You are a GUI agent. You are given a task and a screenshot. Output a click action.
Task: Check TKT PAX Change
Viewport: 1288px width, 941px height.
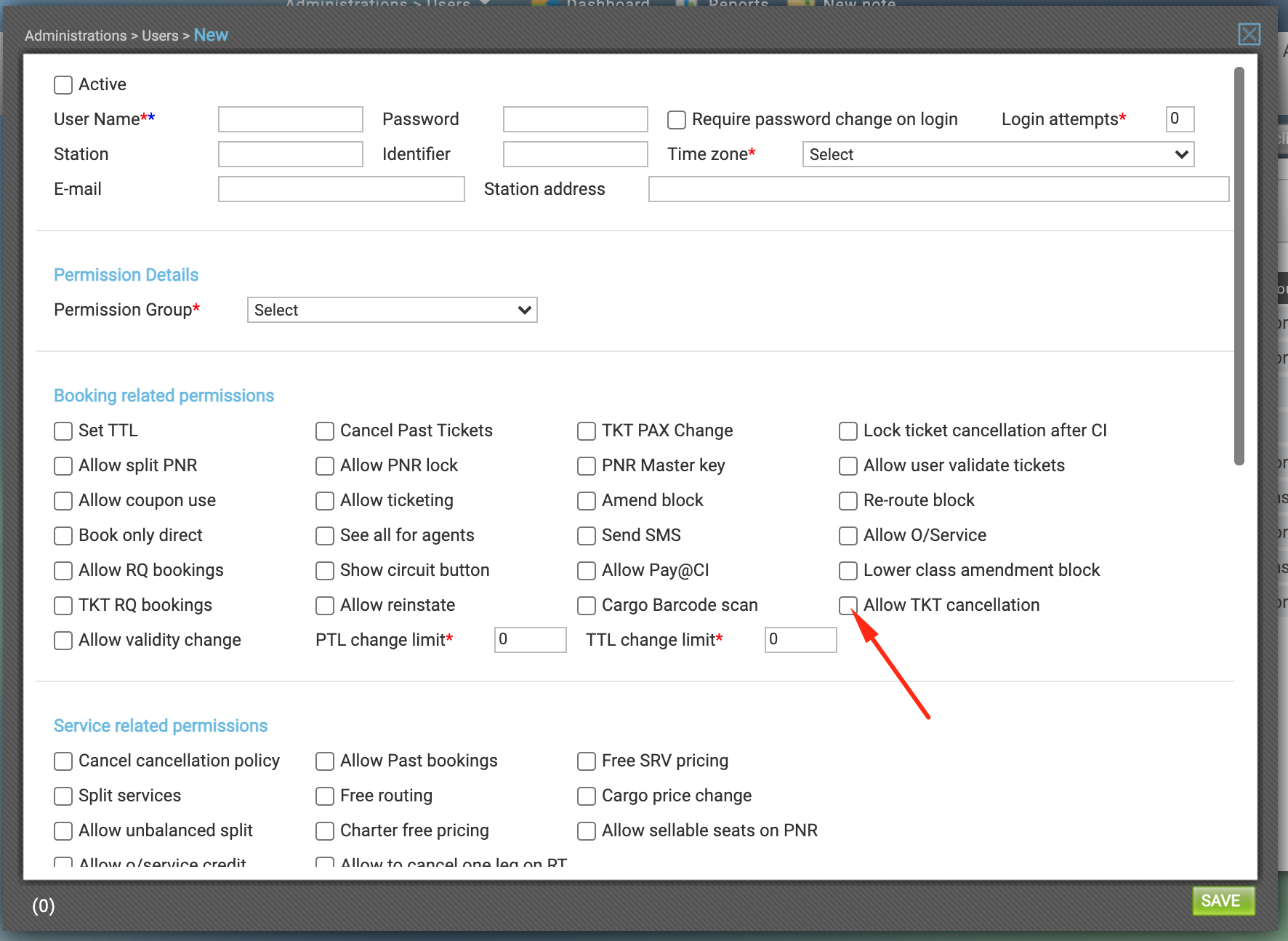pyautogui.click(x=587, y=431)
